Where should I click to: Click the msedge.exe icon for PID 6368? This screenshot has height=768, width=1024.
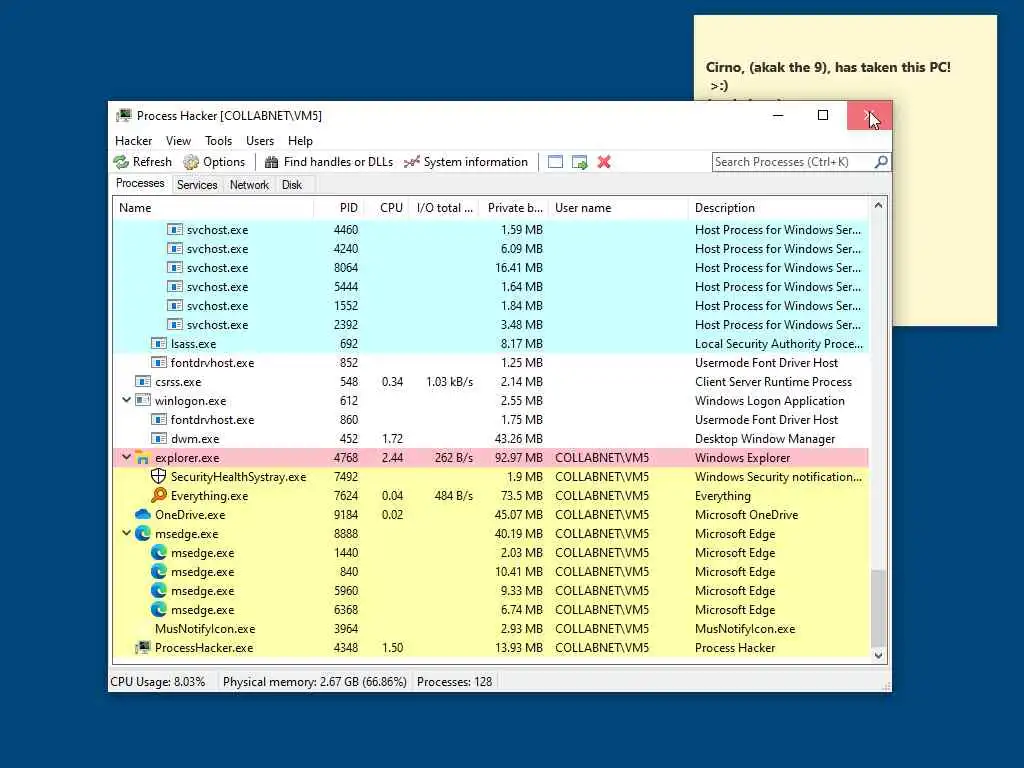[x=159, y=609]
